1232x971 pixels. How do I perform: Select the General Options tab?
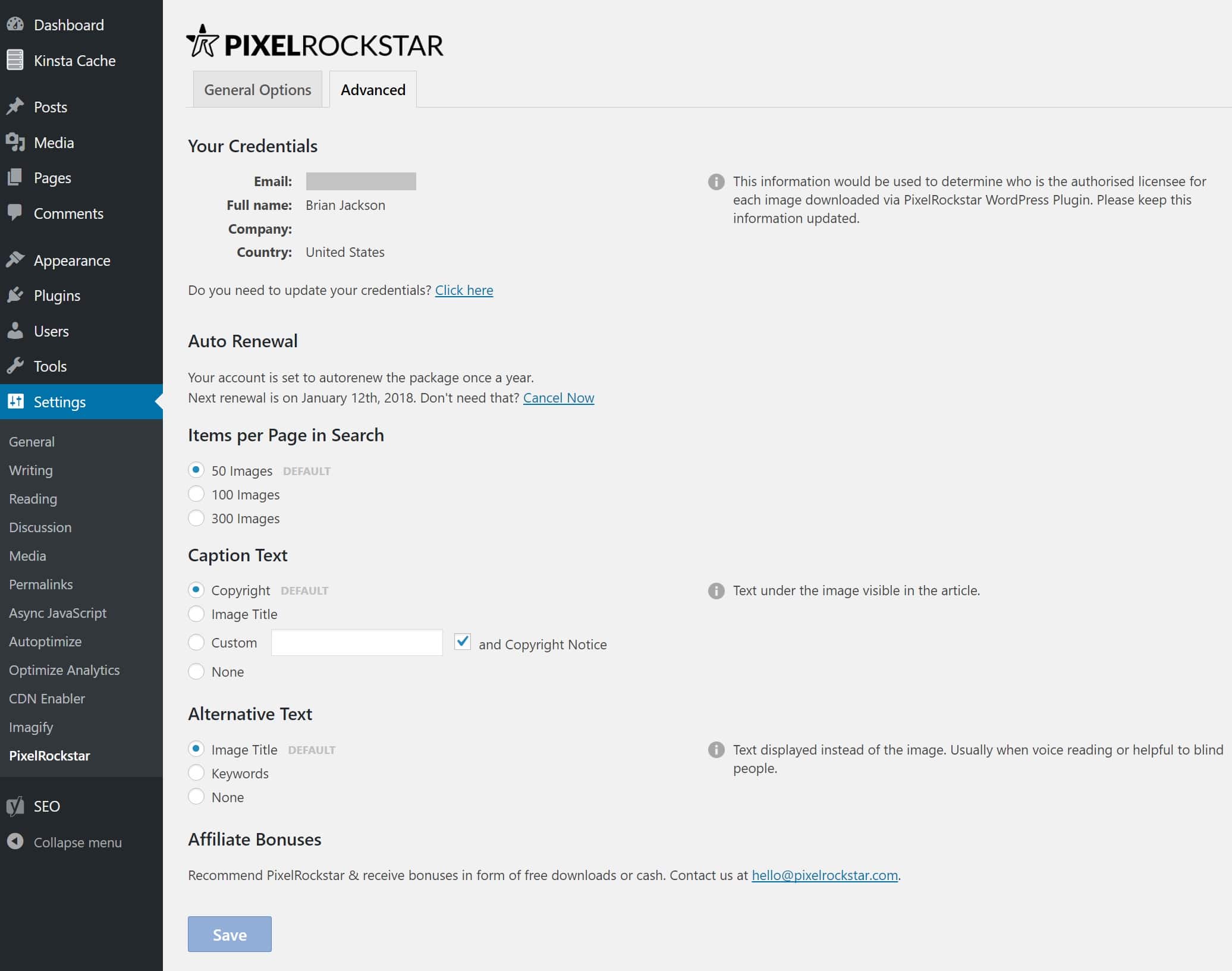(x=258, y=89)
